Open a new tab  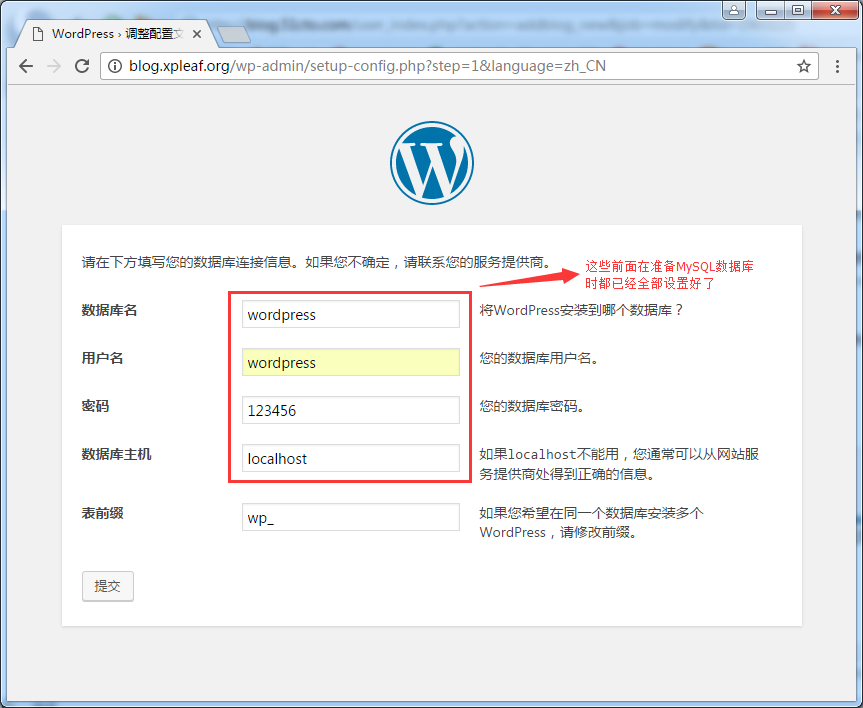pyautogui.click(x=234, y=34)
